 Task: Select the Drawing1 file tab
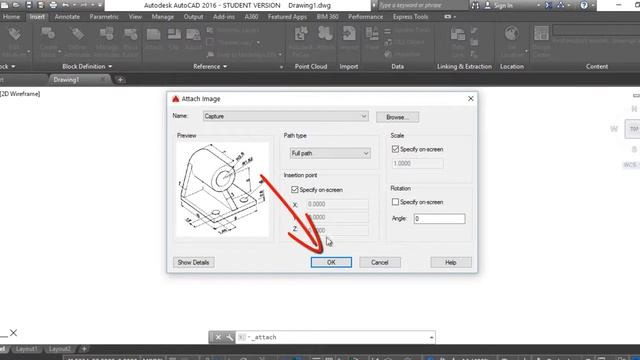66,80
